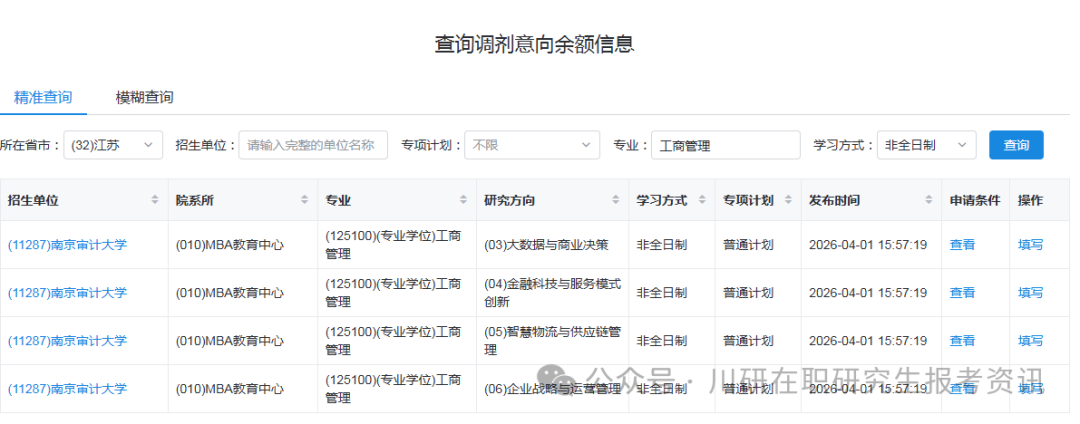Screen dimensions: 1080x424
Task: Open 南京审计大学 link in 企业战略与运营管理 row
Action: point(68,389)
